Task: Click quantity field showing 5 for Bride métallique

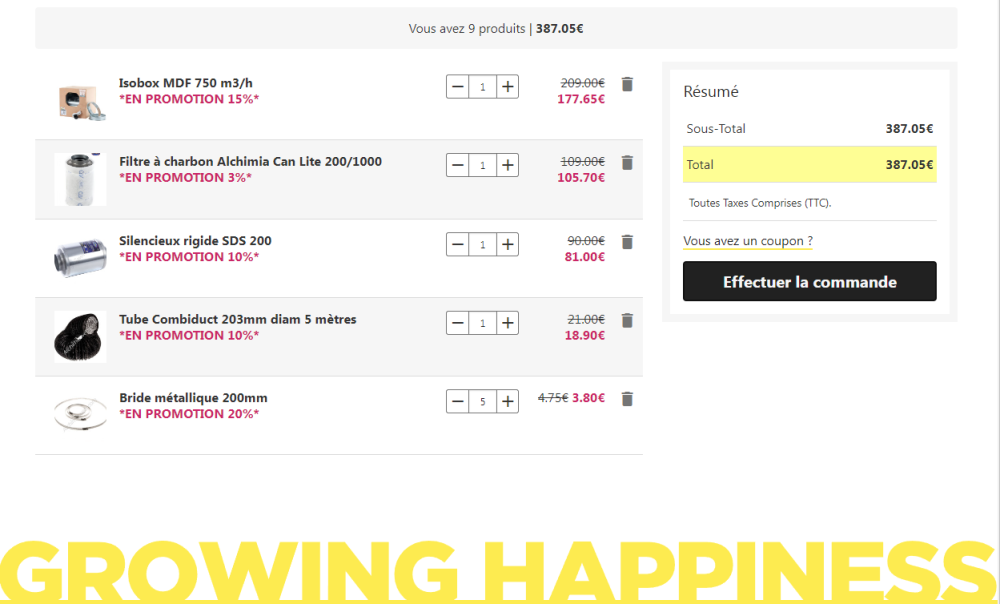Action: 482,401
